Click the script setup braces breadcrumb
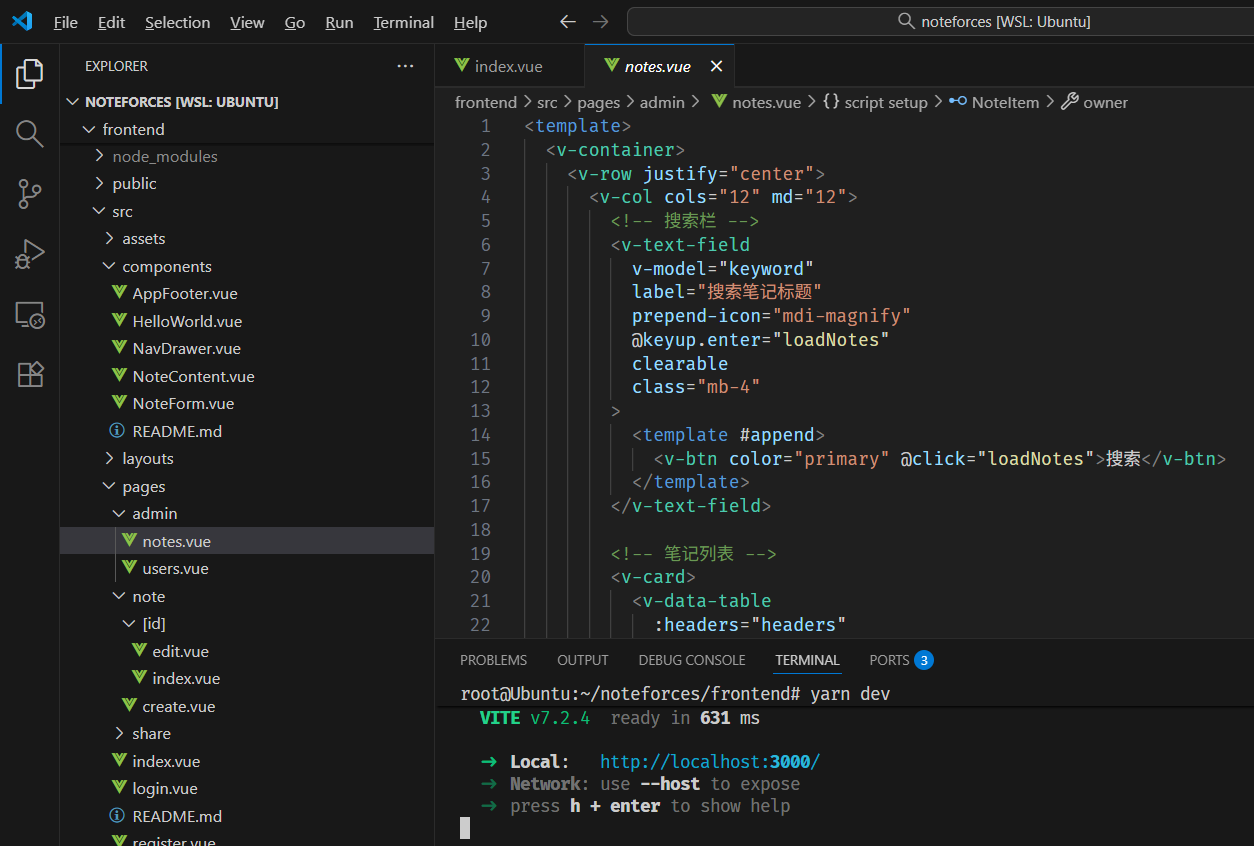The height and width of the screenshot is (846, 1254). (x=875, y=102)
